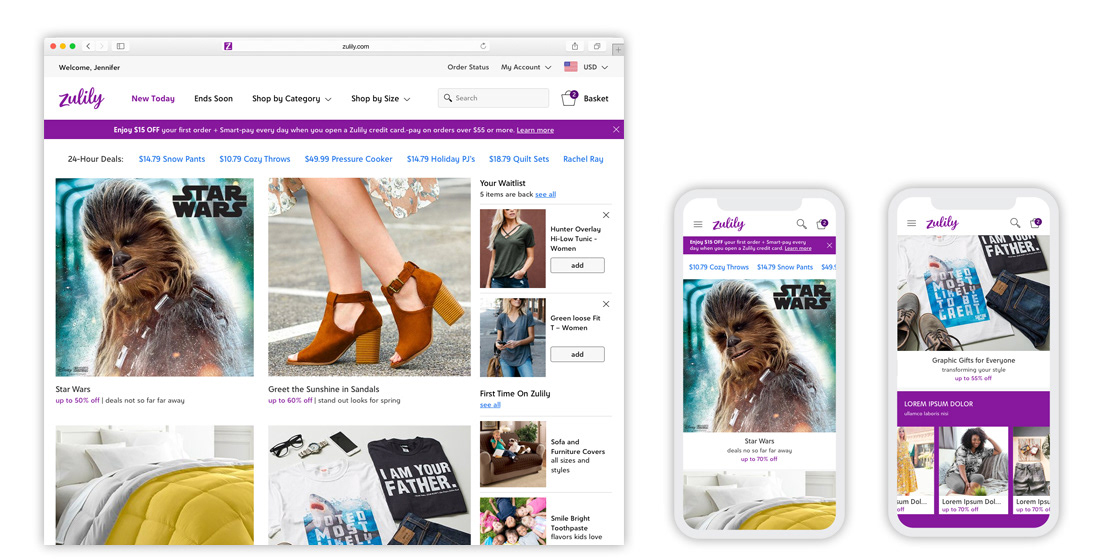Click the desktop Search input field
Viewport: 1114px width, 560px height.
pyautogui.click(x=493, y=98)
